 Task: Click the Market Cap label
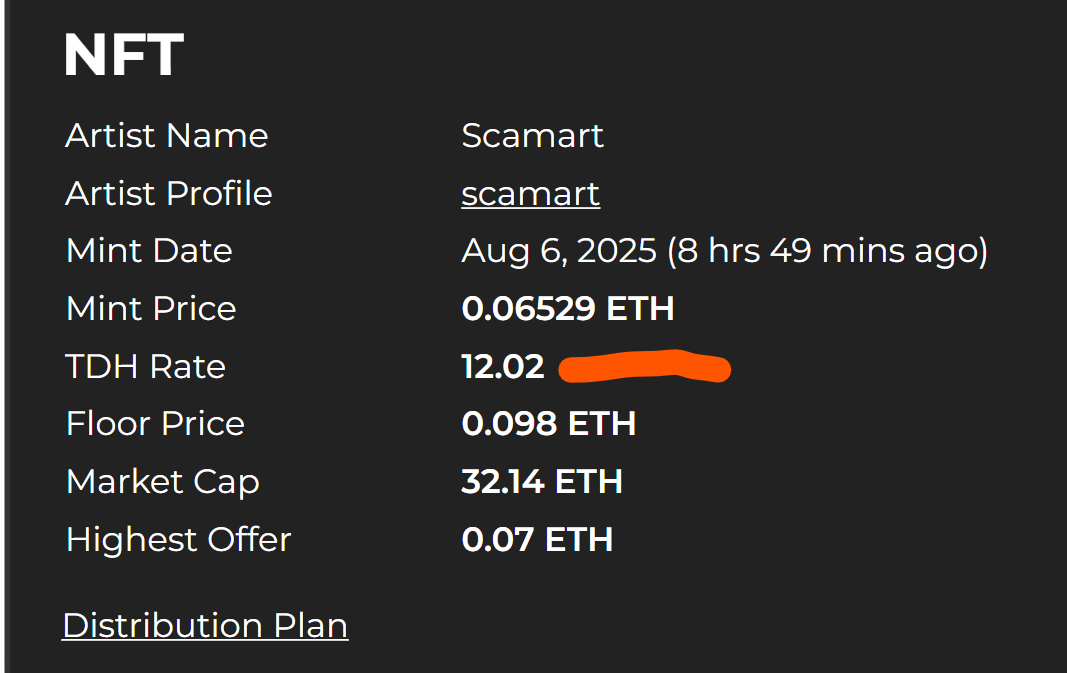point(163,482)
